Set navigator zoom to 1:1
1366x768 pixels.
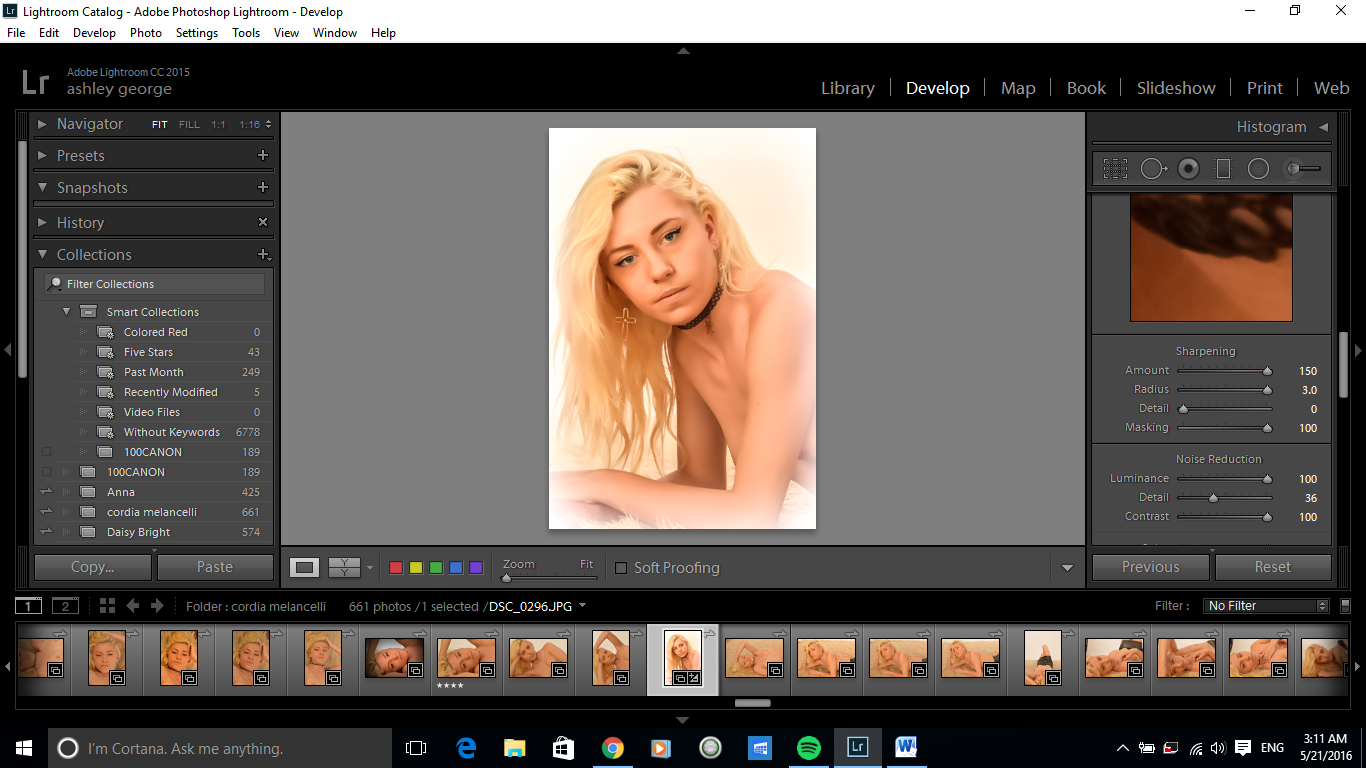pyautogui.click(x=218, y=125)
